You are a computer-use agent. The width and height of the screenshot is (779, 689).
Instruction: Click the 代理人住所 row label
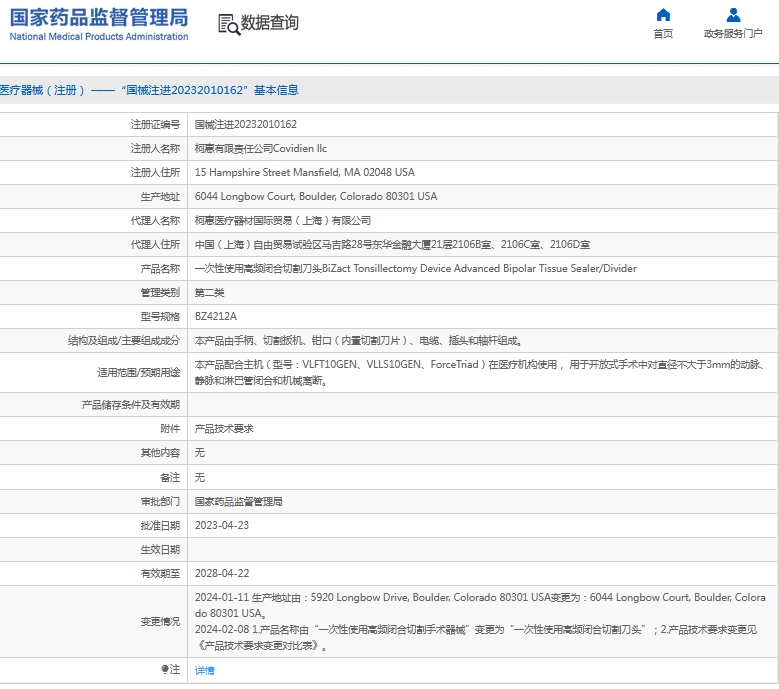[x=155, y=244]
